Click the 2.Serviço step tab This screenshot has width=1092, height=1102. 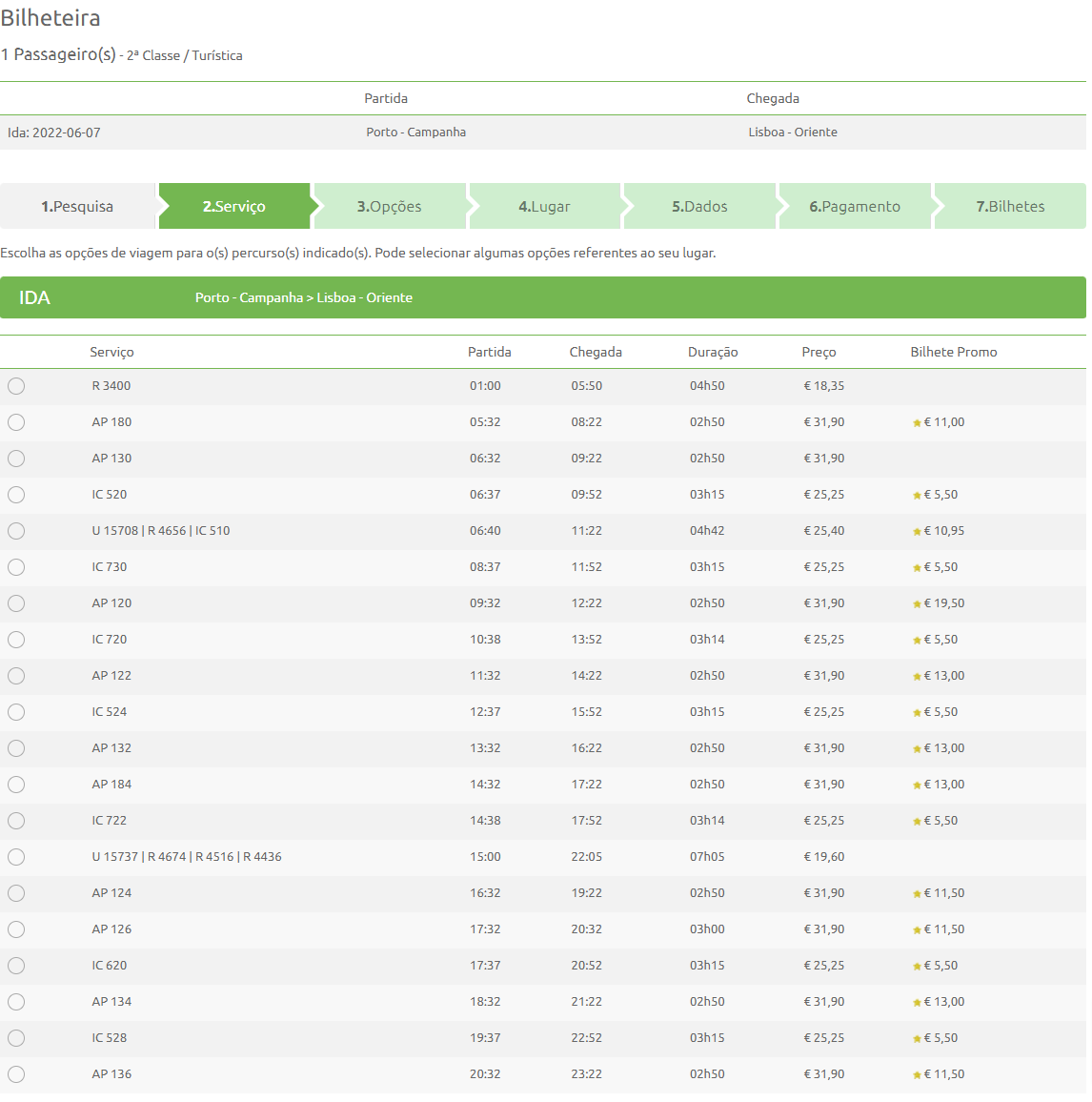pos(234,206)
